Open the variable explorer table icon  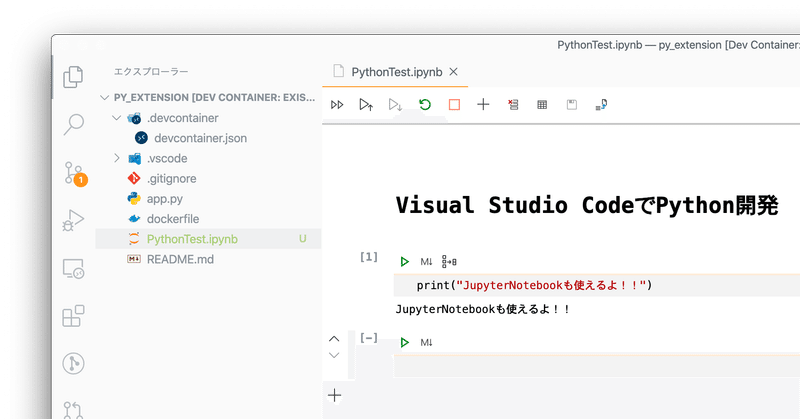[542, 104]
